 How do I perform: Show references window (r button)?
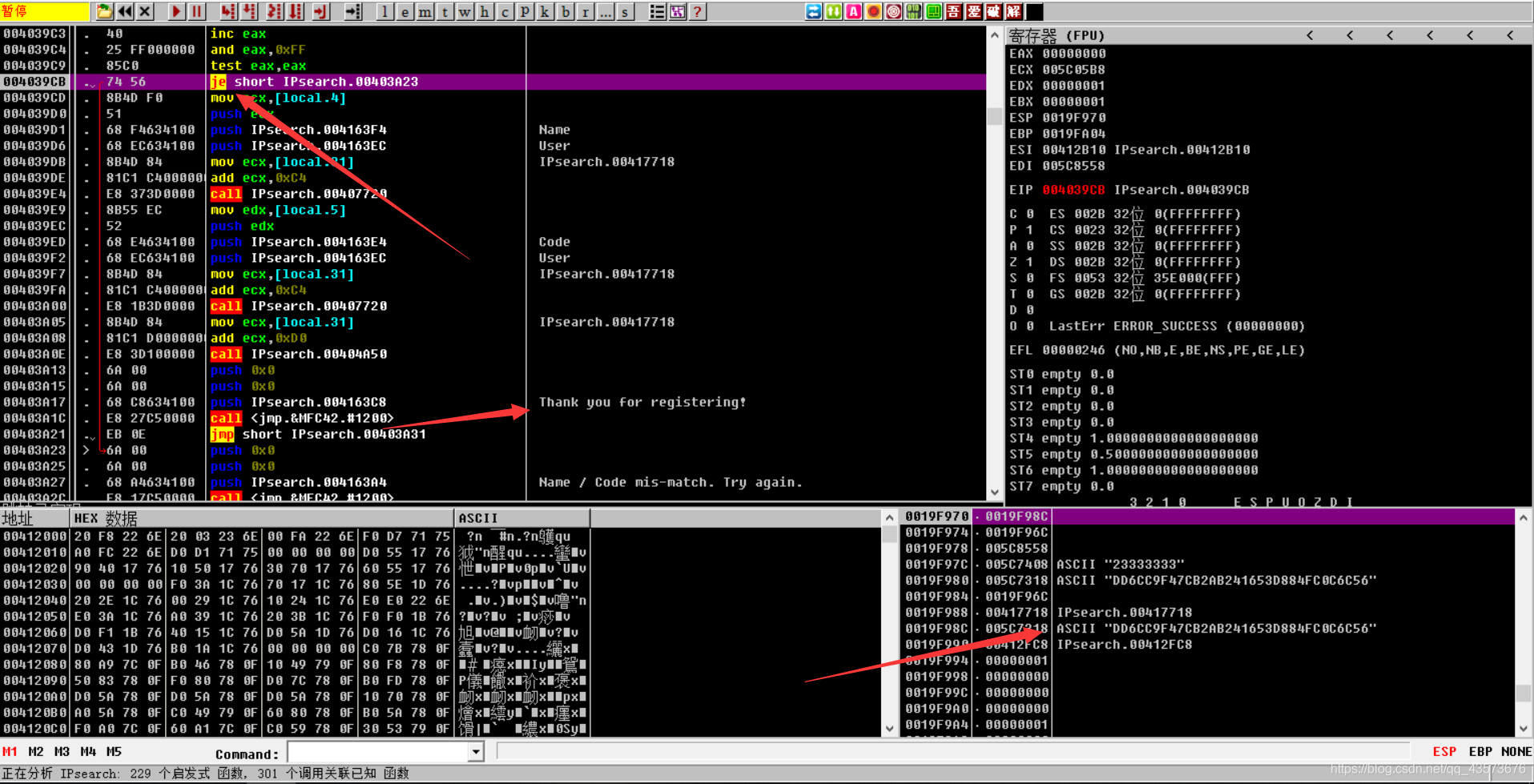[586, 11]
